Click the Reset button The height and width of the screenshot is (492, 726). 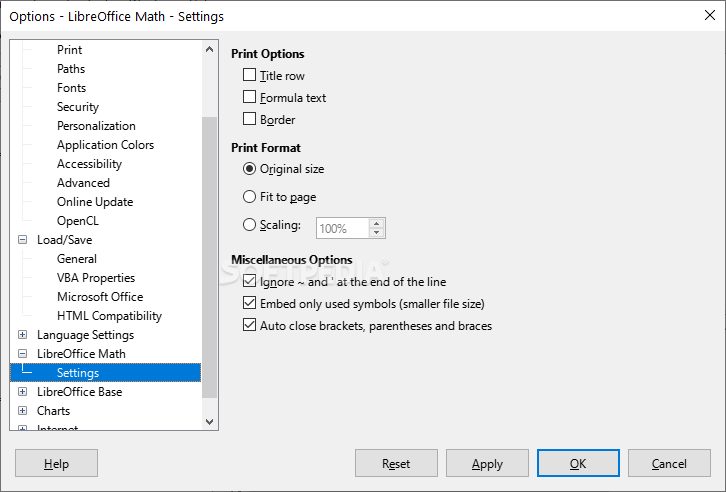coord(396,463)
